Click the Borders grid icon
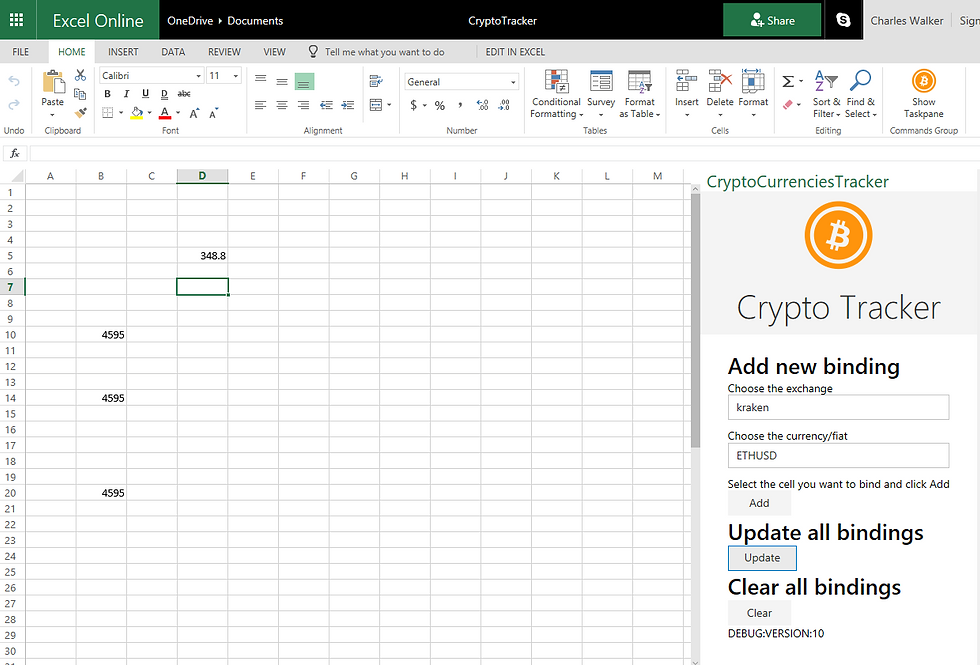This screenshot has width=980, height=665. (108, 112)
